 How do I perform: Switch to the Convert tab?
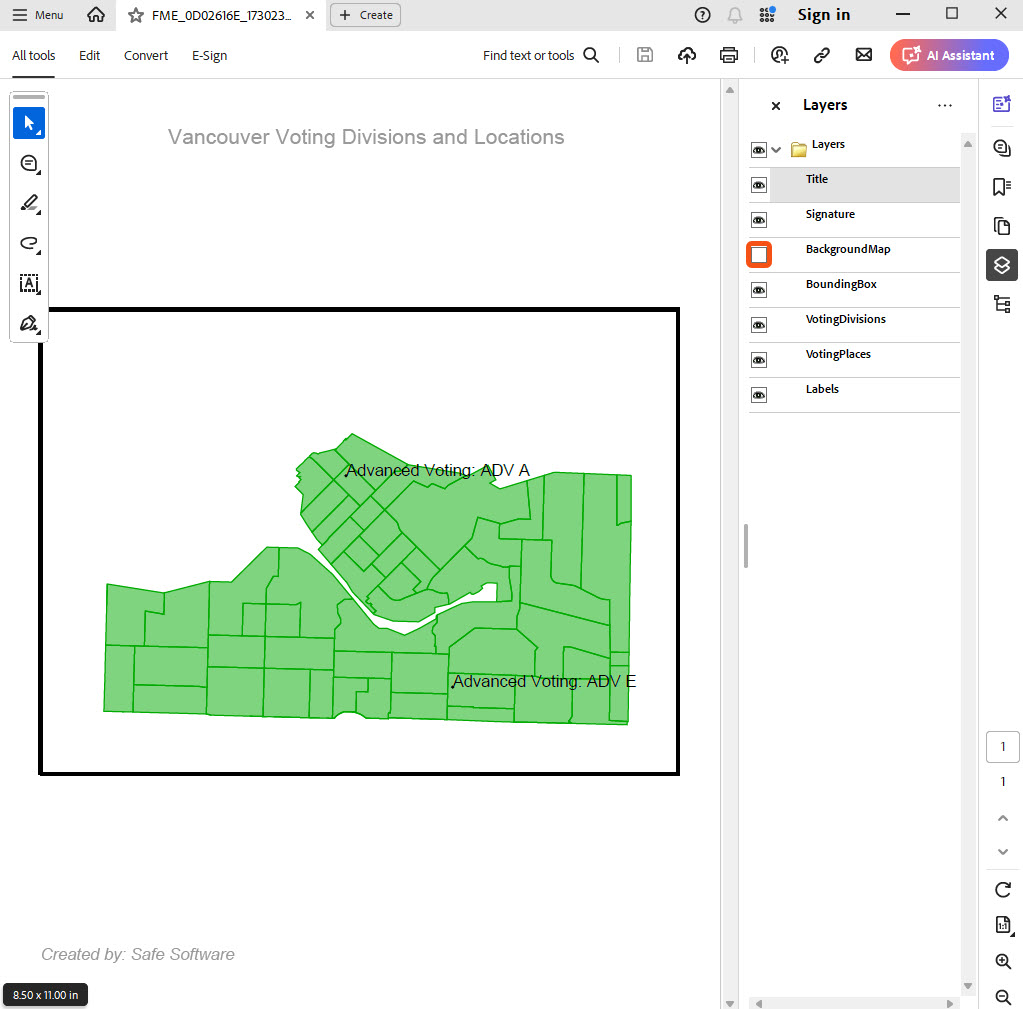[x=146, y=56]
